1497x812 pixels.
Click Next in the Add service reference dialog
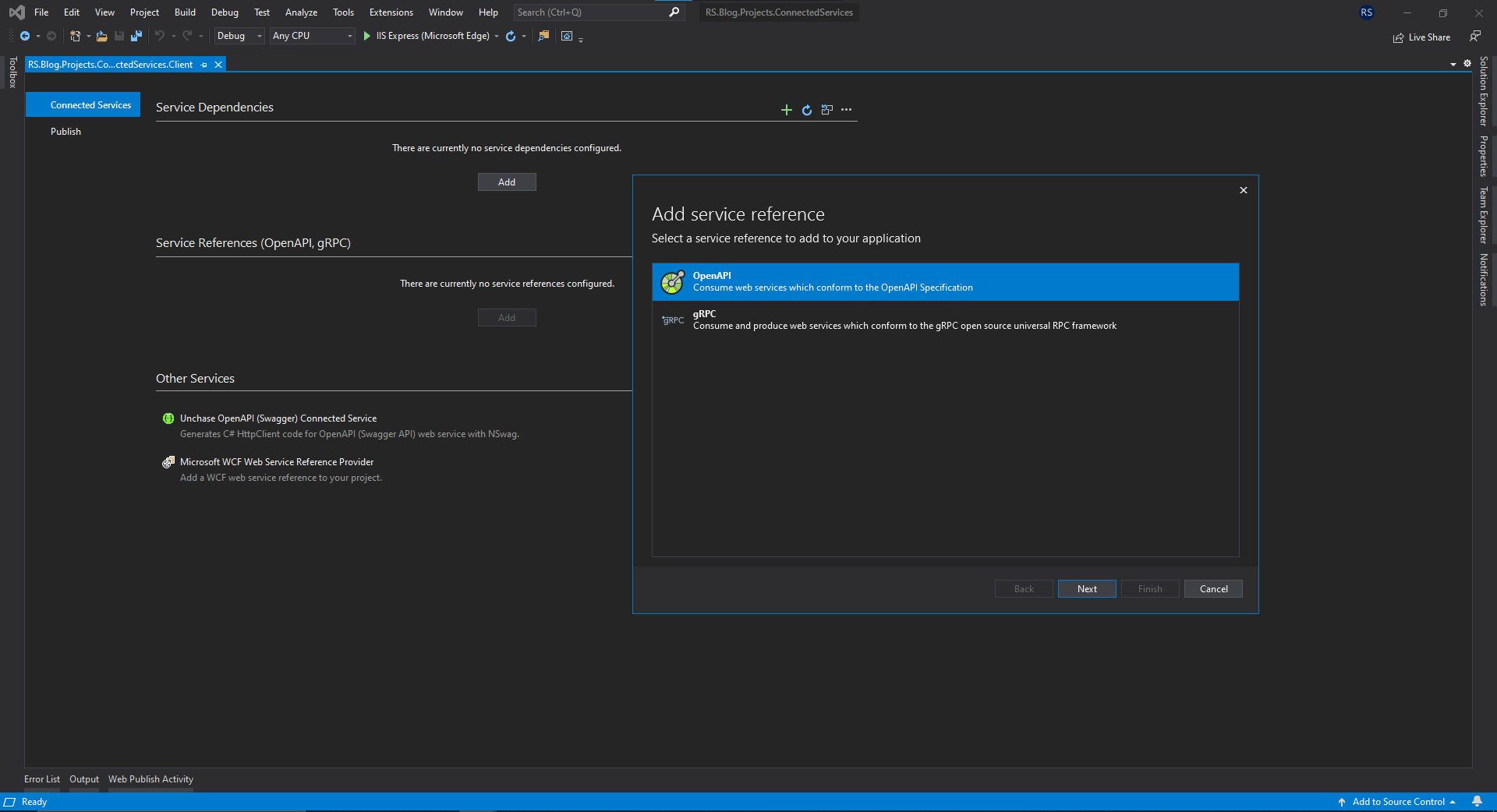(x=1087, y=589)
